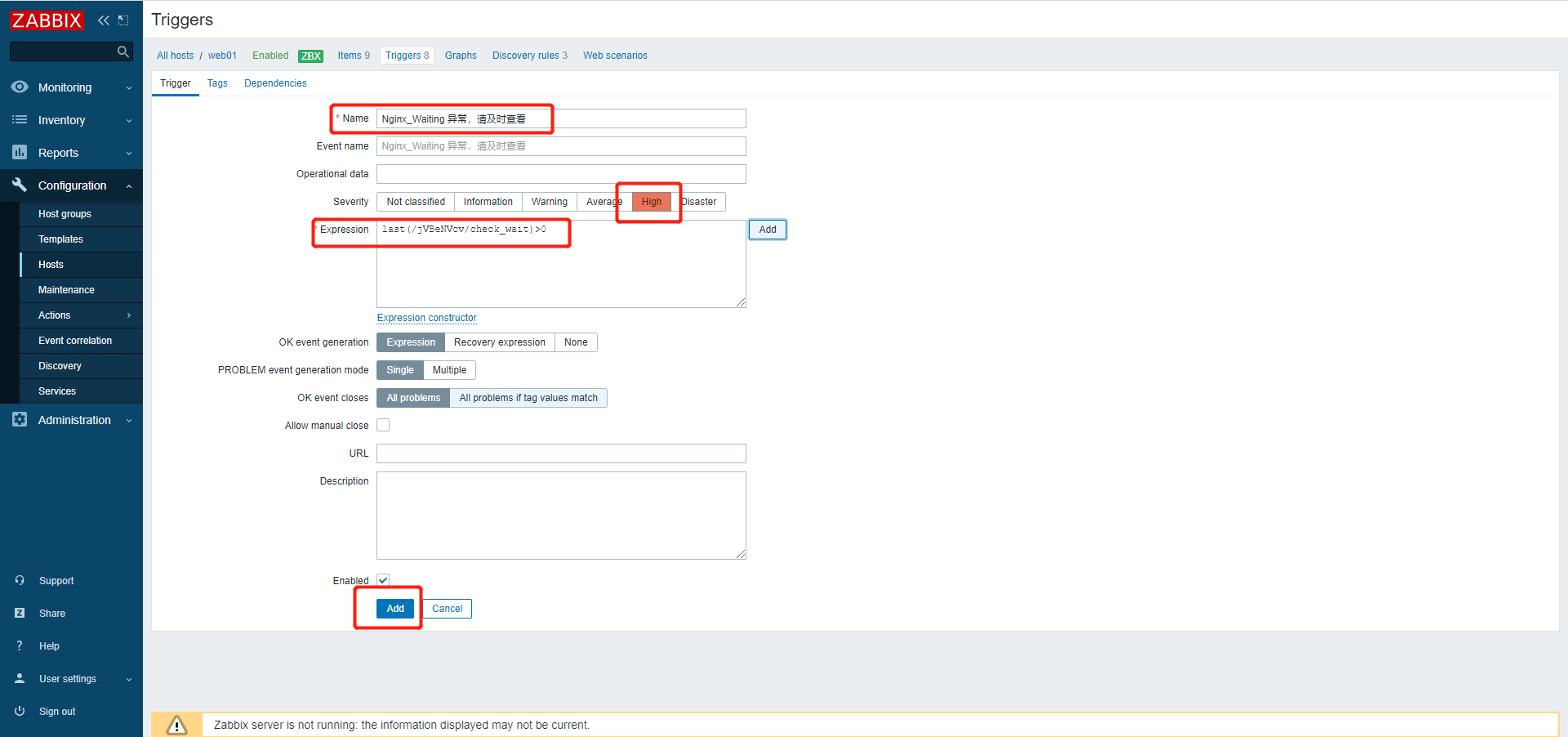Expand the Administration menu chevron
1568x737 pixels.
[x=129, y=420]
